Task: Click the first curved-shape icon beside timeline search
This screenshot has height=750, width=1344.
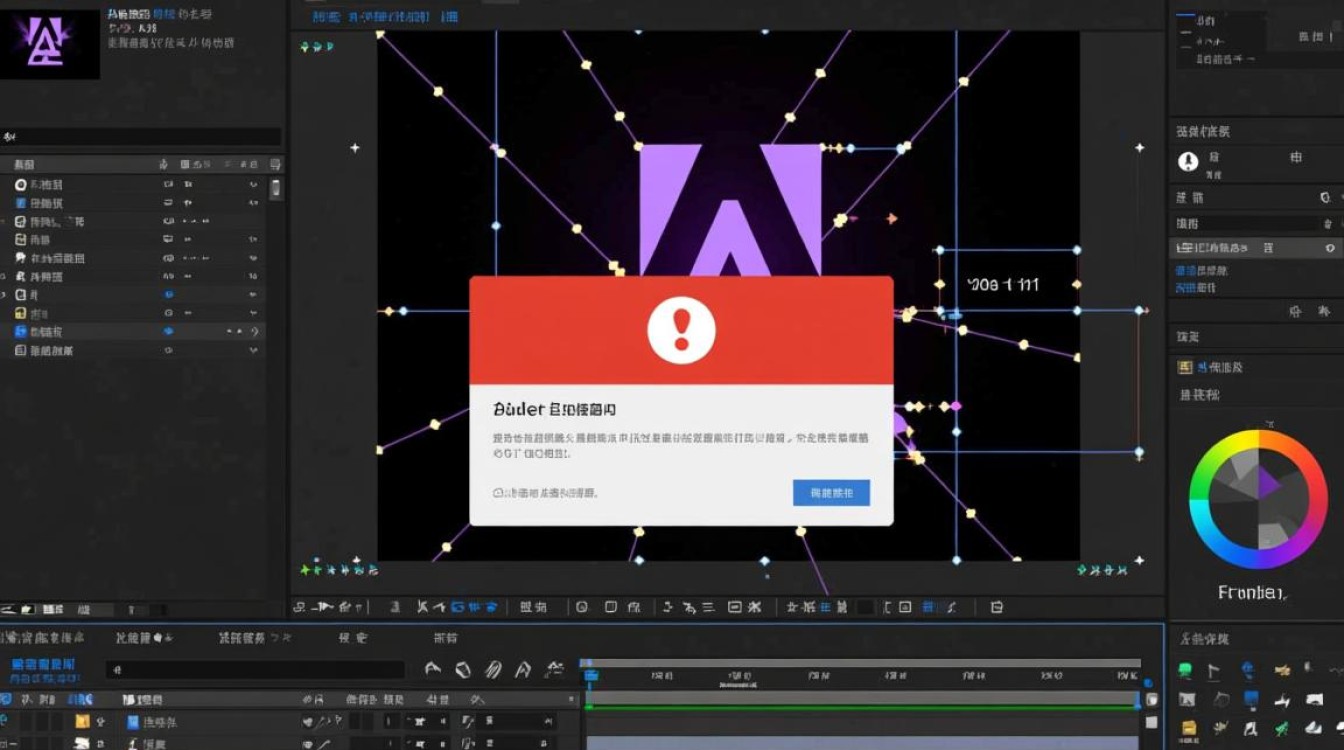Action: tap(433, 670)
